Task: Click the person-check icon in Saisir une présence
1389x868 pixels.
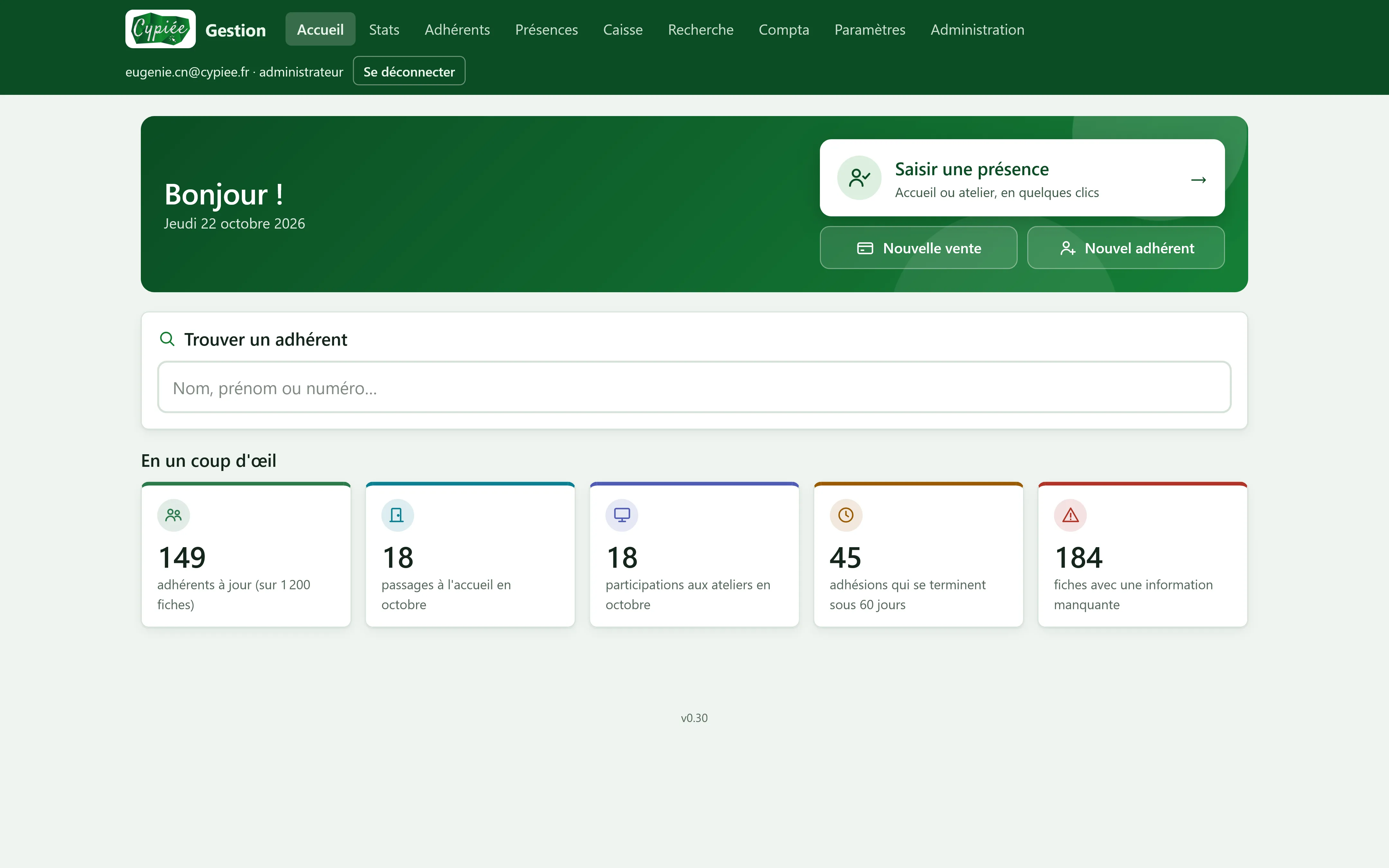Action: pos(859,177)
